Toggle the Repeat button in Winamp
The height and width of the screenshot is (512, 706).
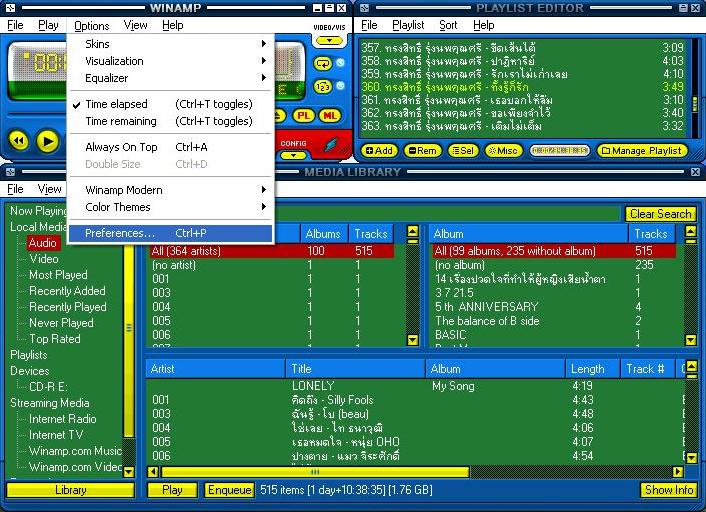323,63
